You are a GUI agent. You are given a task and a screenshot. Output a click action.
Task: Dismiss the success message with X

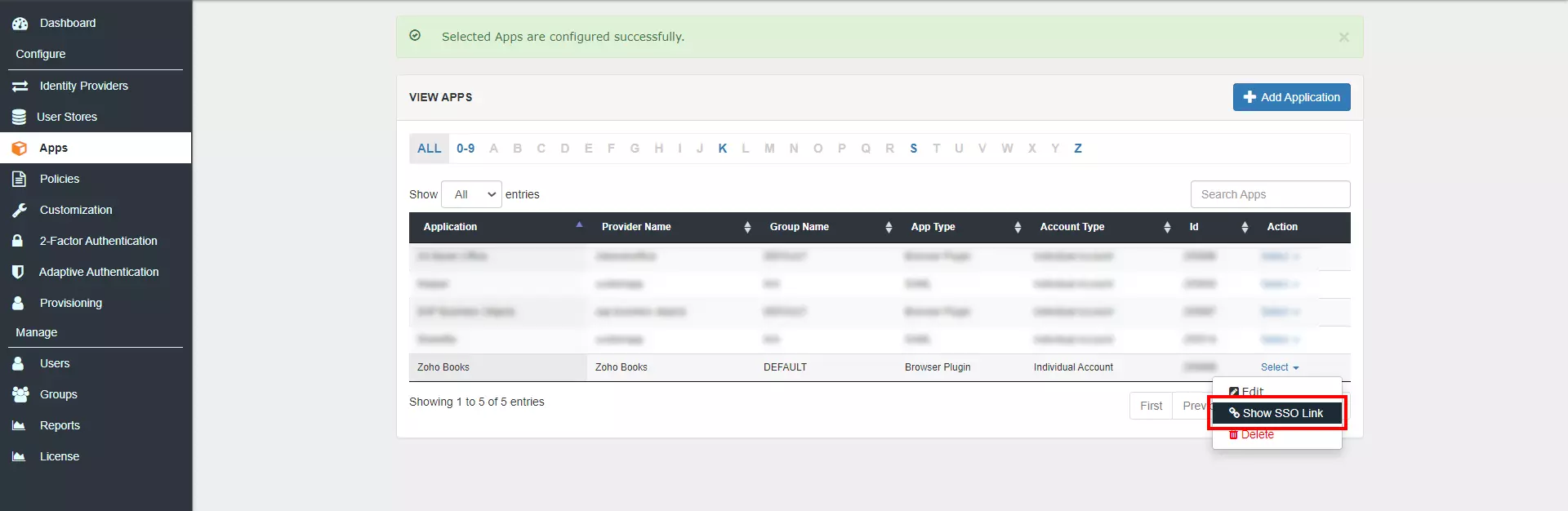tap(1343, 38)
